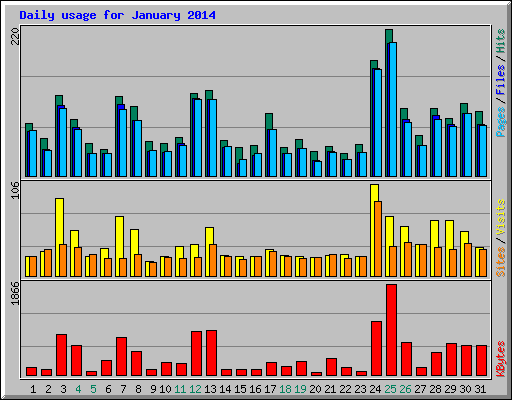Viewport: 512px width, 400px height.
Task: Select the "106" axis value
Action: (15, 191)
